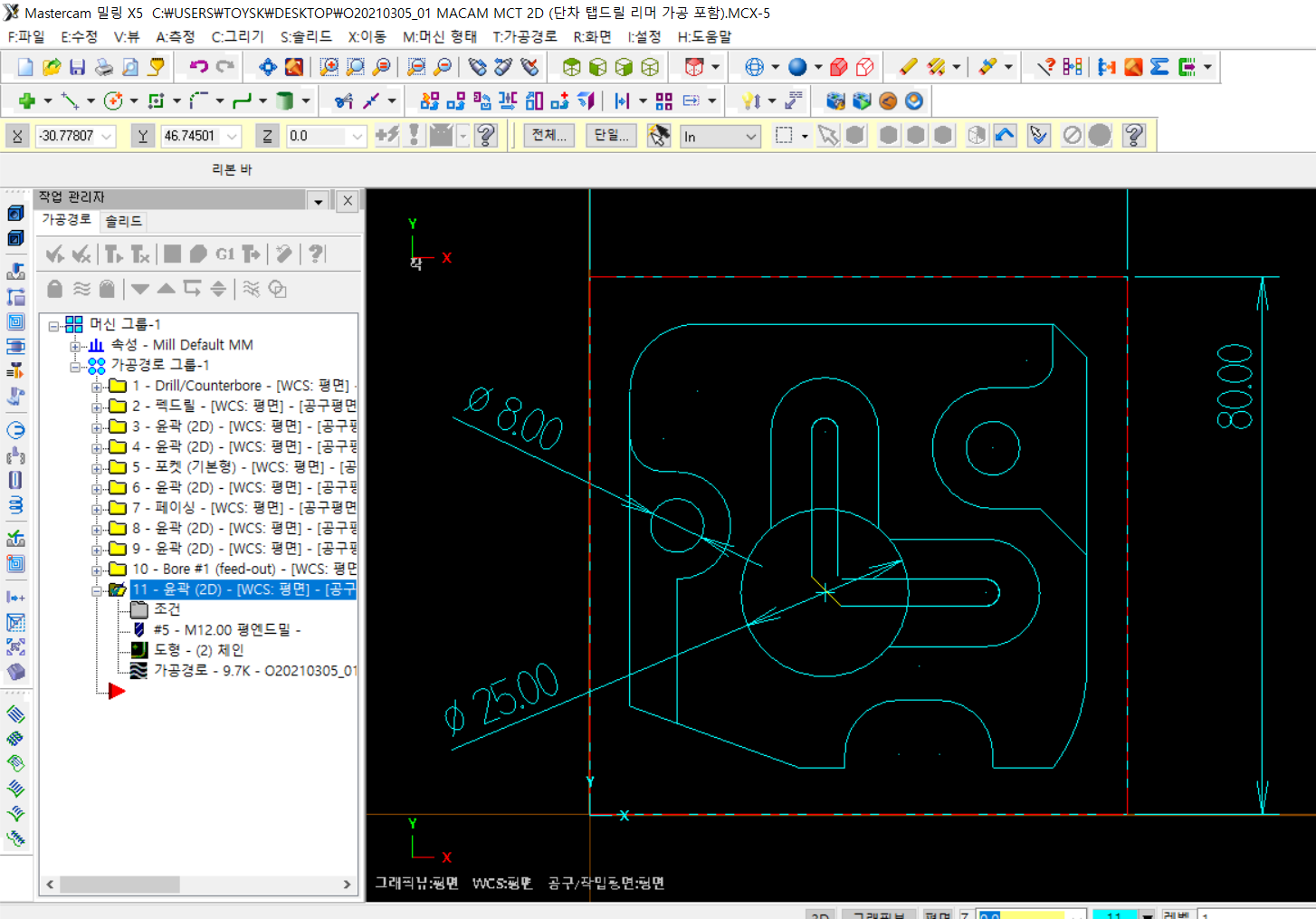Image resolution: width=1316 pixels, height=919 pixels.
Task: Select 도형 - (2) 체인 geometry item
Action: tap(198, 650)
